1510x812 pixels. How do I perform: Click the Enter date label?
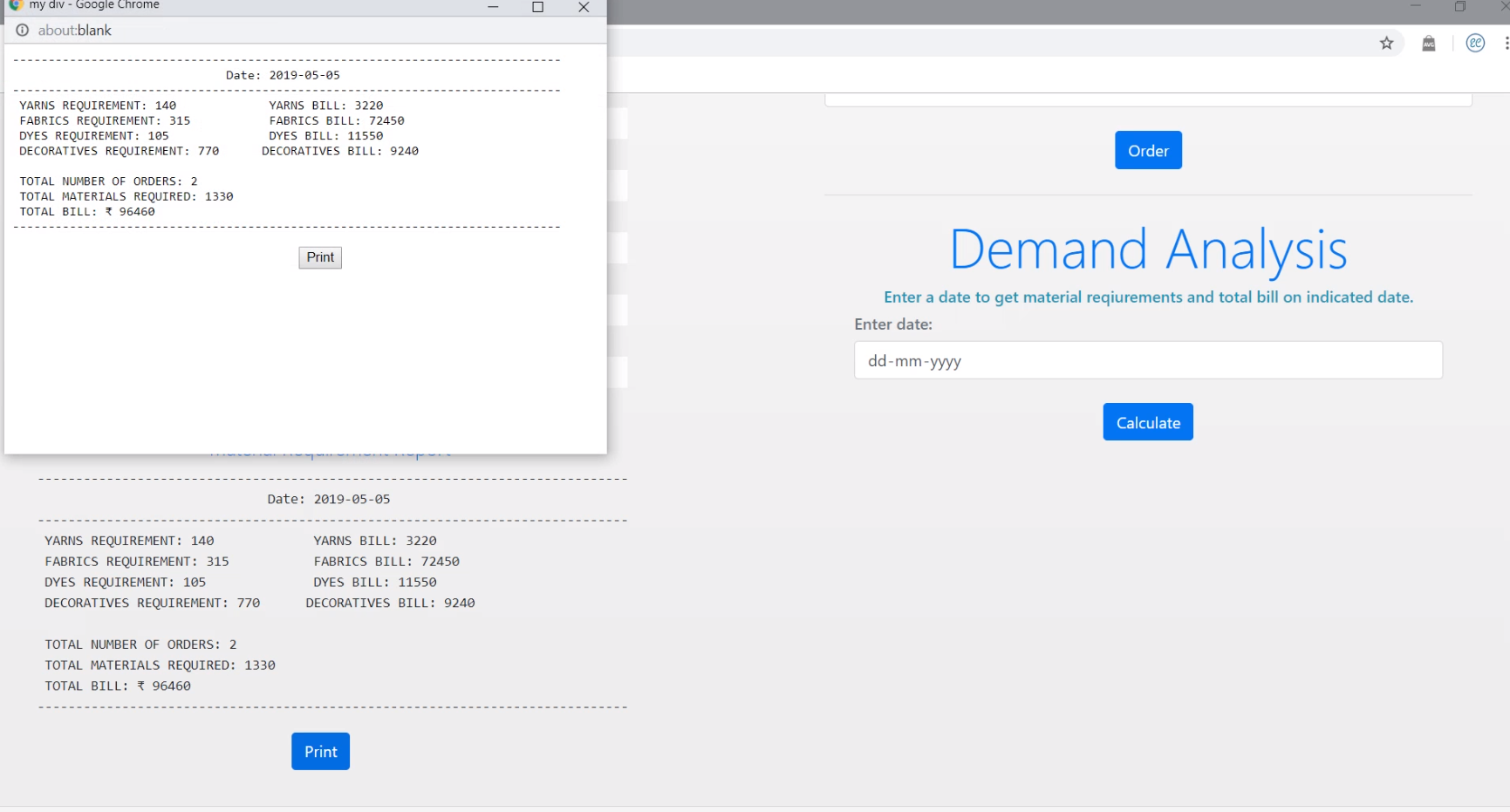[892, 324]
